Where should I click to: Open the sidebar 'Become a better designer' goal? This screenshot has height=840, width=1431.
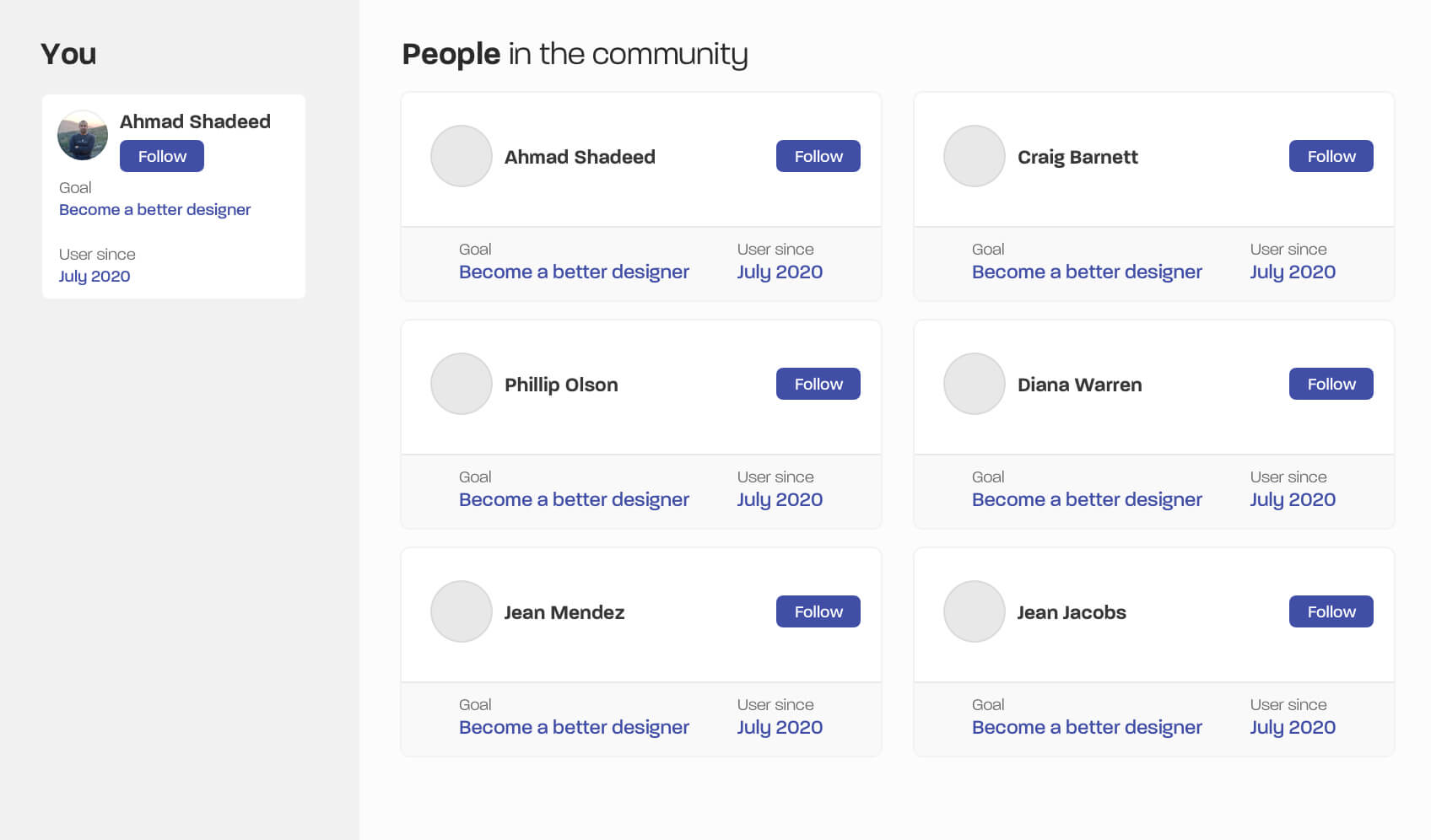coord(154,209)
